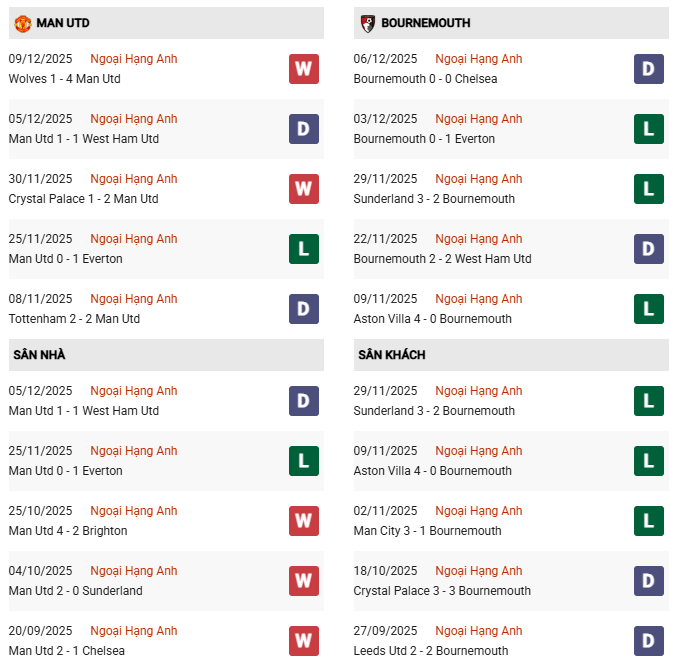Image resolution: width=673 pixels, height=665 pixels.
Task: Select D badge beside Leeds Utd 2 - 2 Bournemouth
Action: coord(649,641)
